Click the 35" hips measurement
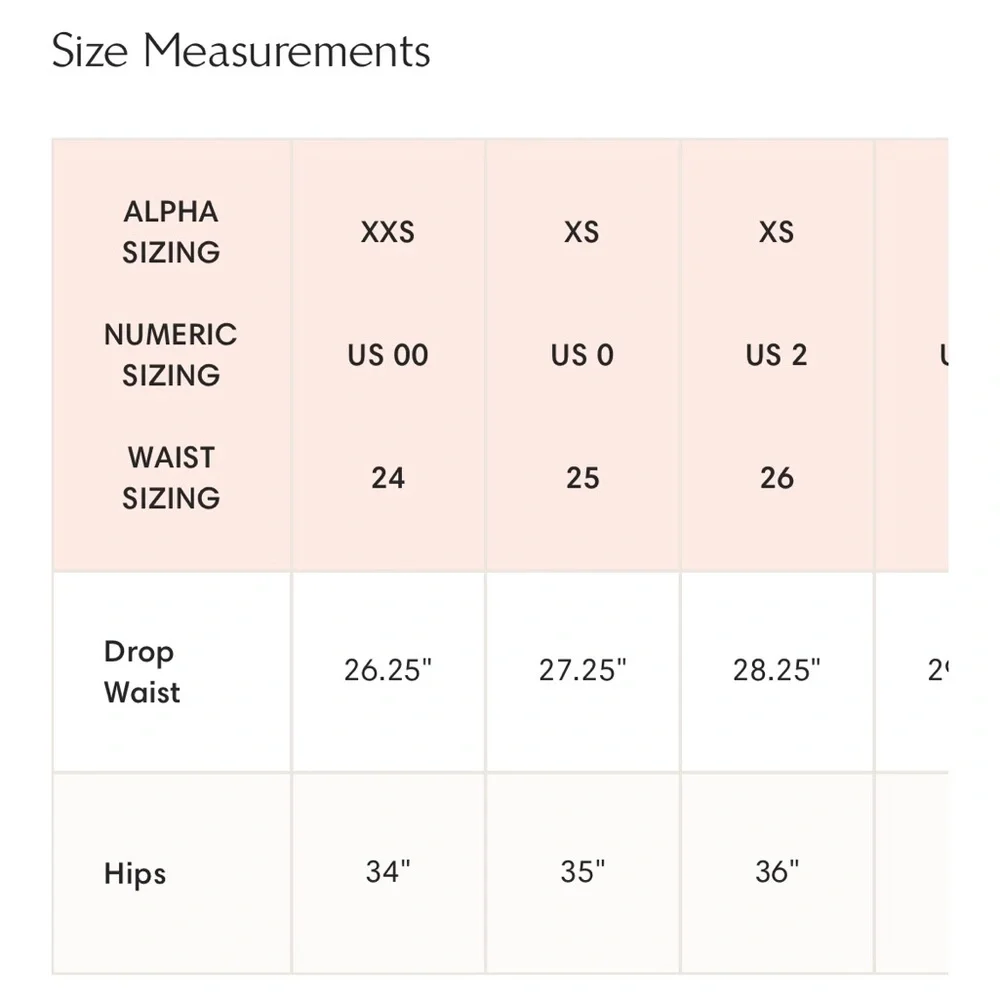1000x1000 pixels. [582, 872]
